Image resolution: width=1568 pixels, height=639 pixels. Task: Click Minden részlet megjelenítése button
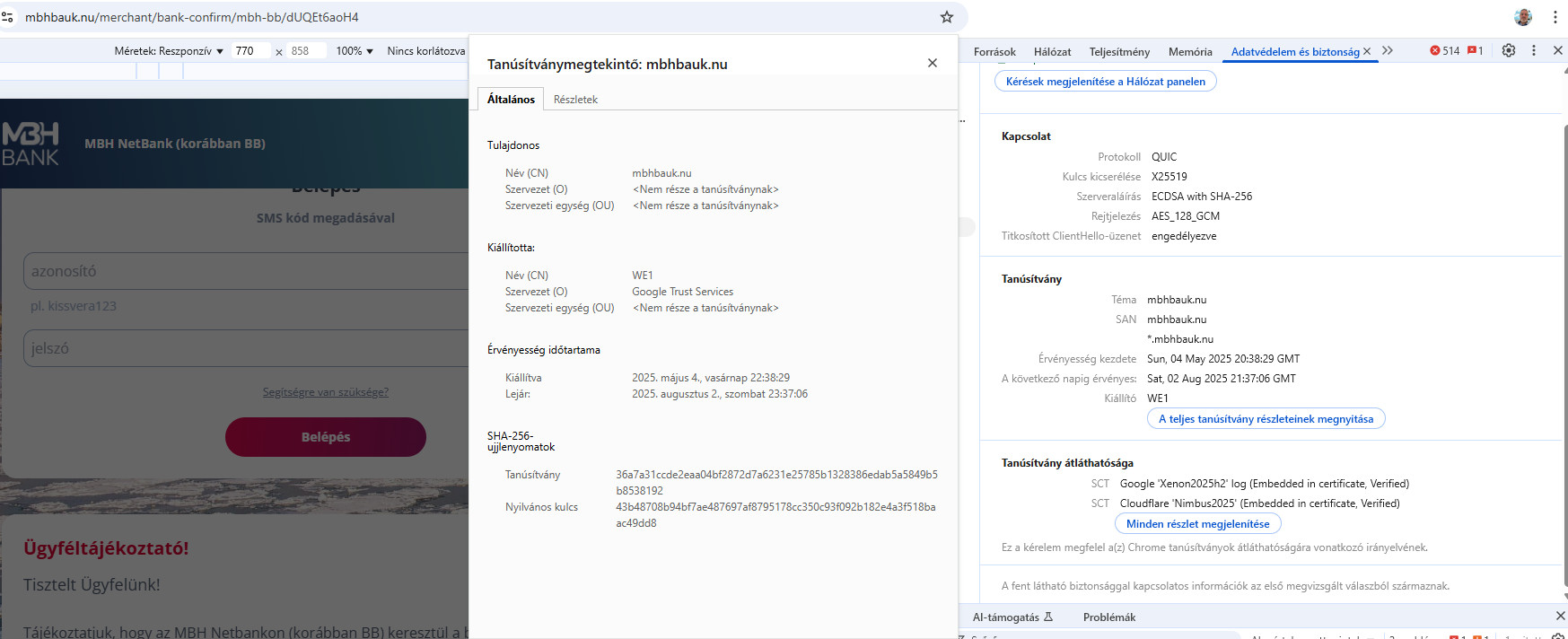pos(1197,523)
